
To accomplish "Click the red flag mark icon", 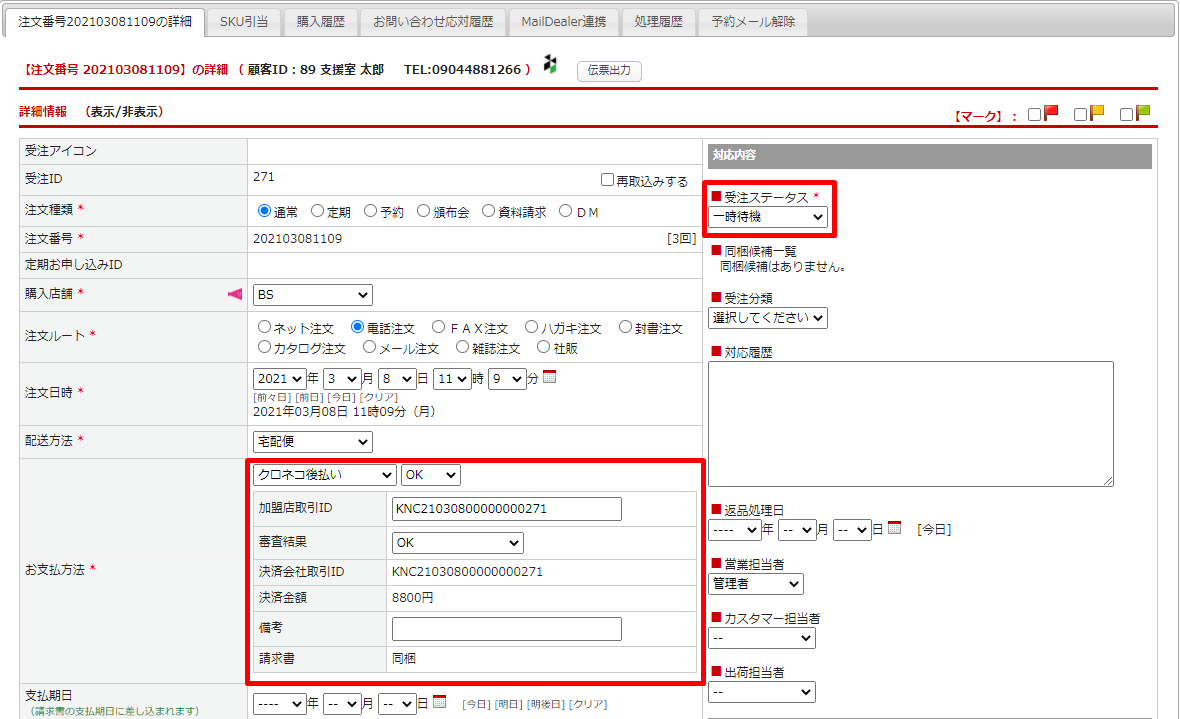I will (1051, 113).
